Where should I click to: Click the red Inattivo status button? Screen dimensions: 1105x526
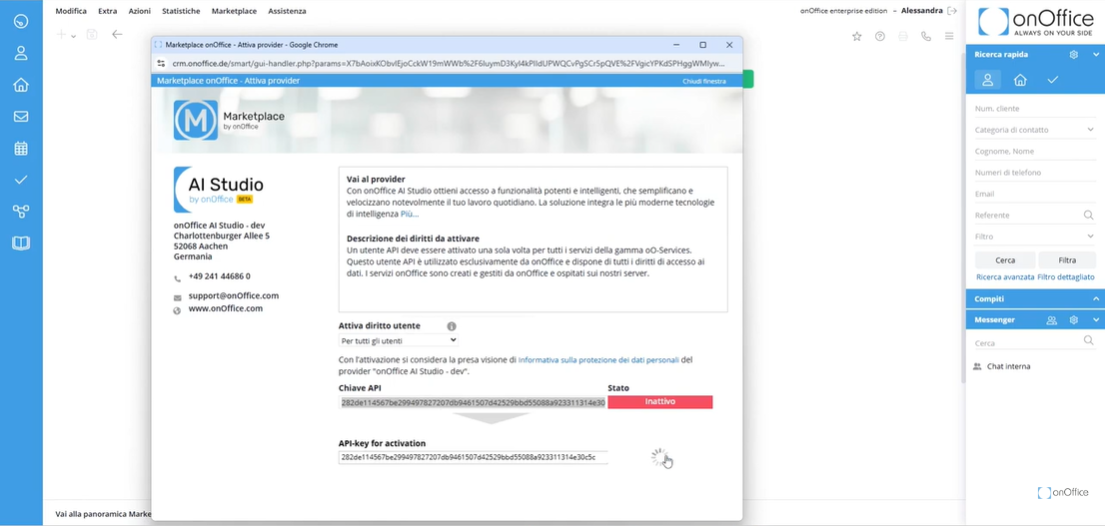click(660, 402)
